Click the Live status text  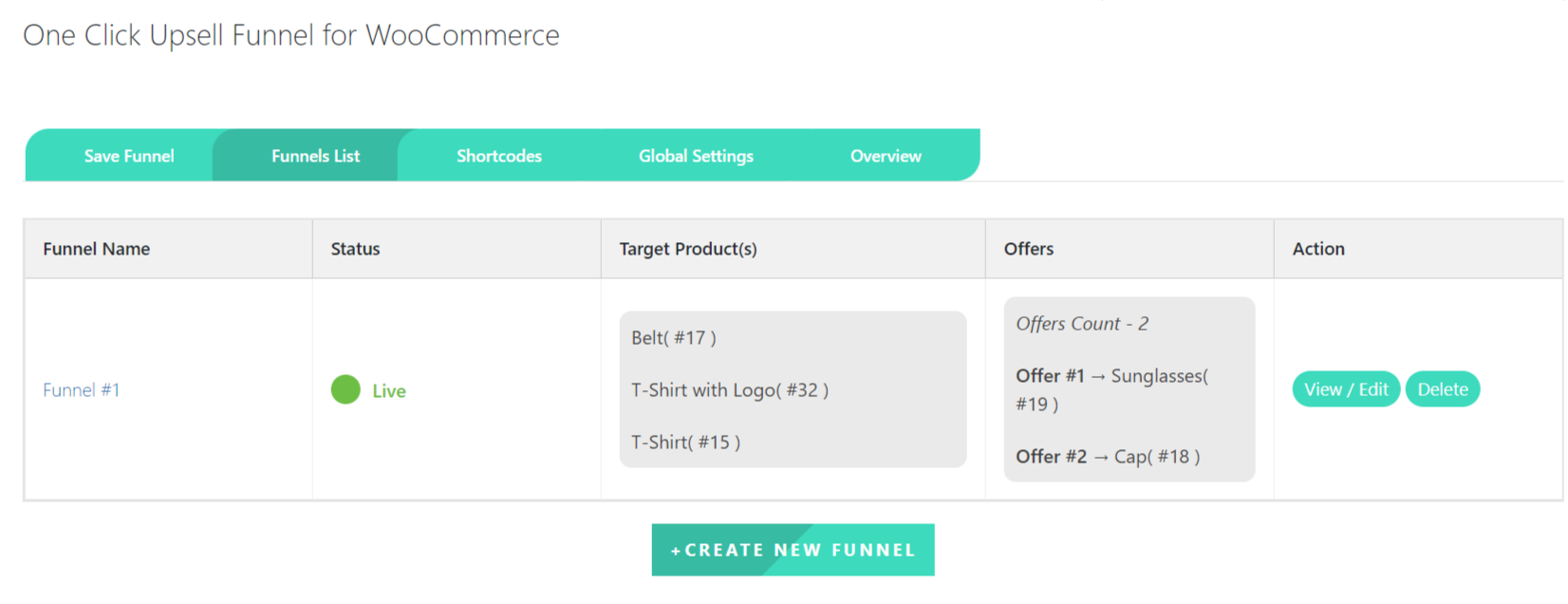click(x=389, y=391)
